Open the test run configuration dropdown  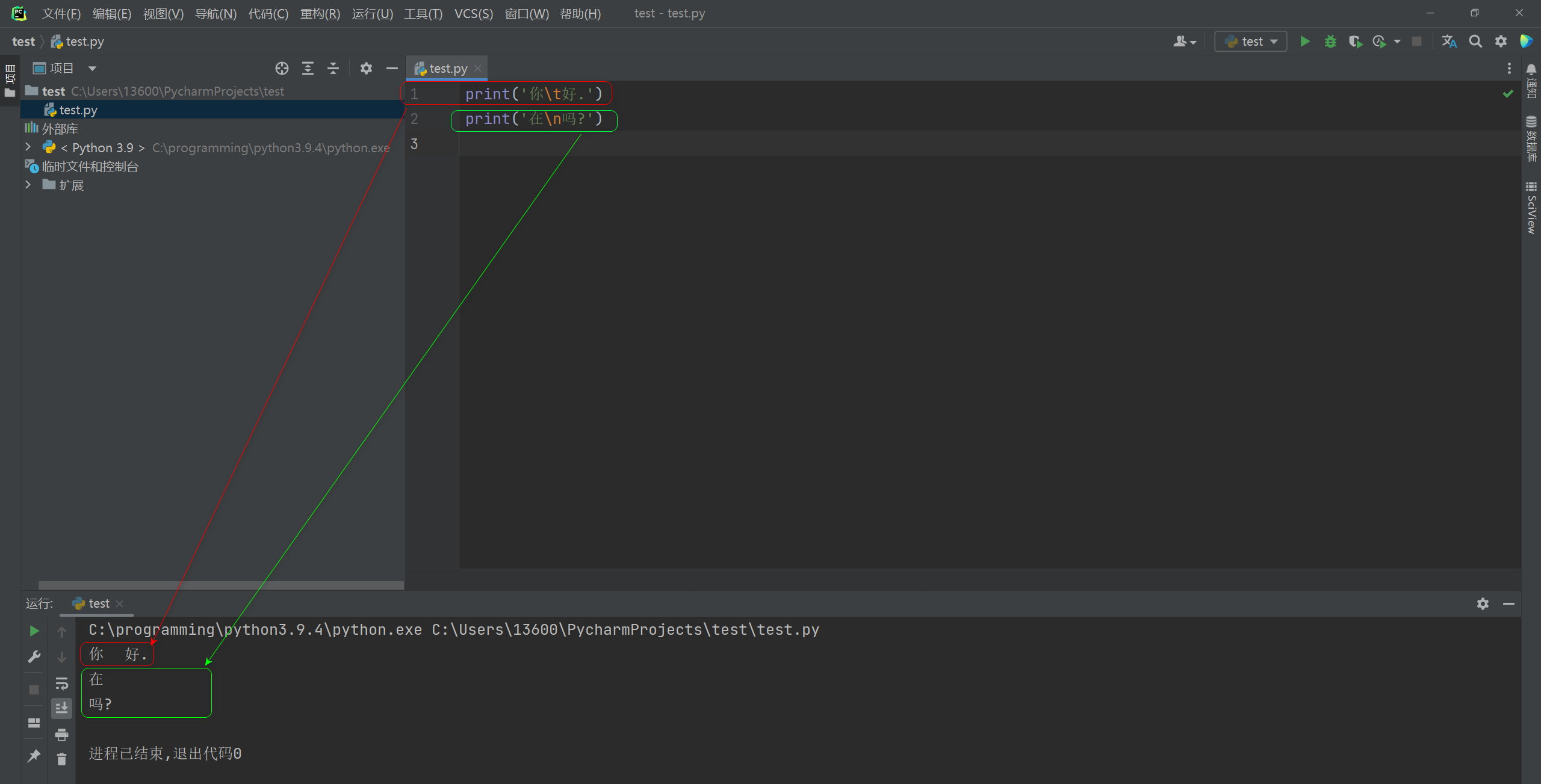(x=1251, y=42)
